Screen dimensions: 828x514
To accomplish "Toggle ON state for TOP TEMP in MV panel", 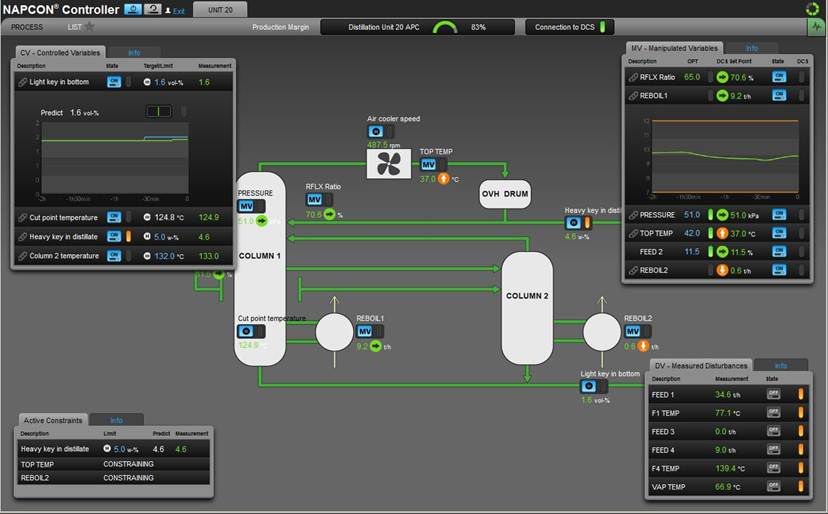I will [779, 233].
